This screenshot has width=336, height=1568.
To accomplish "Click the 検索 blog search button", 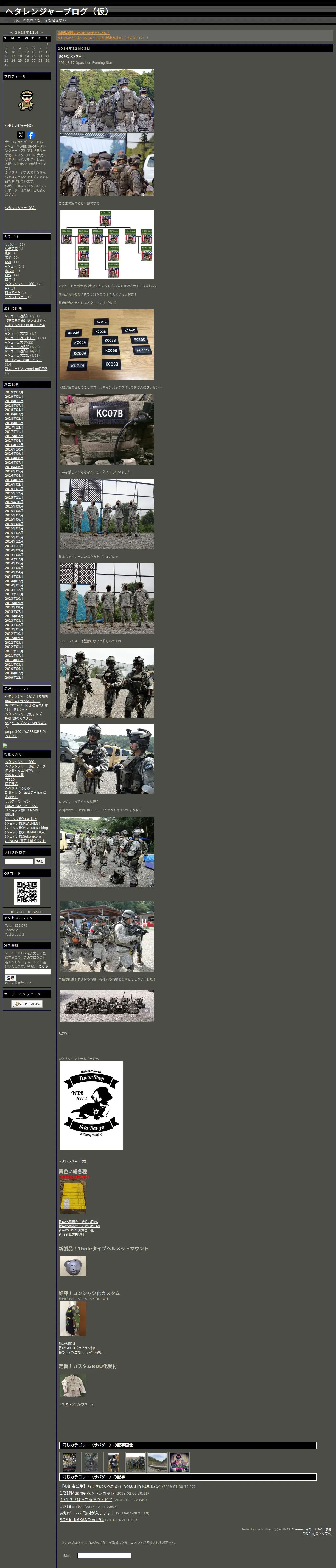I will [40, 861].
